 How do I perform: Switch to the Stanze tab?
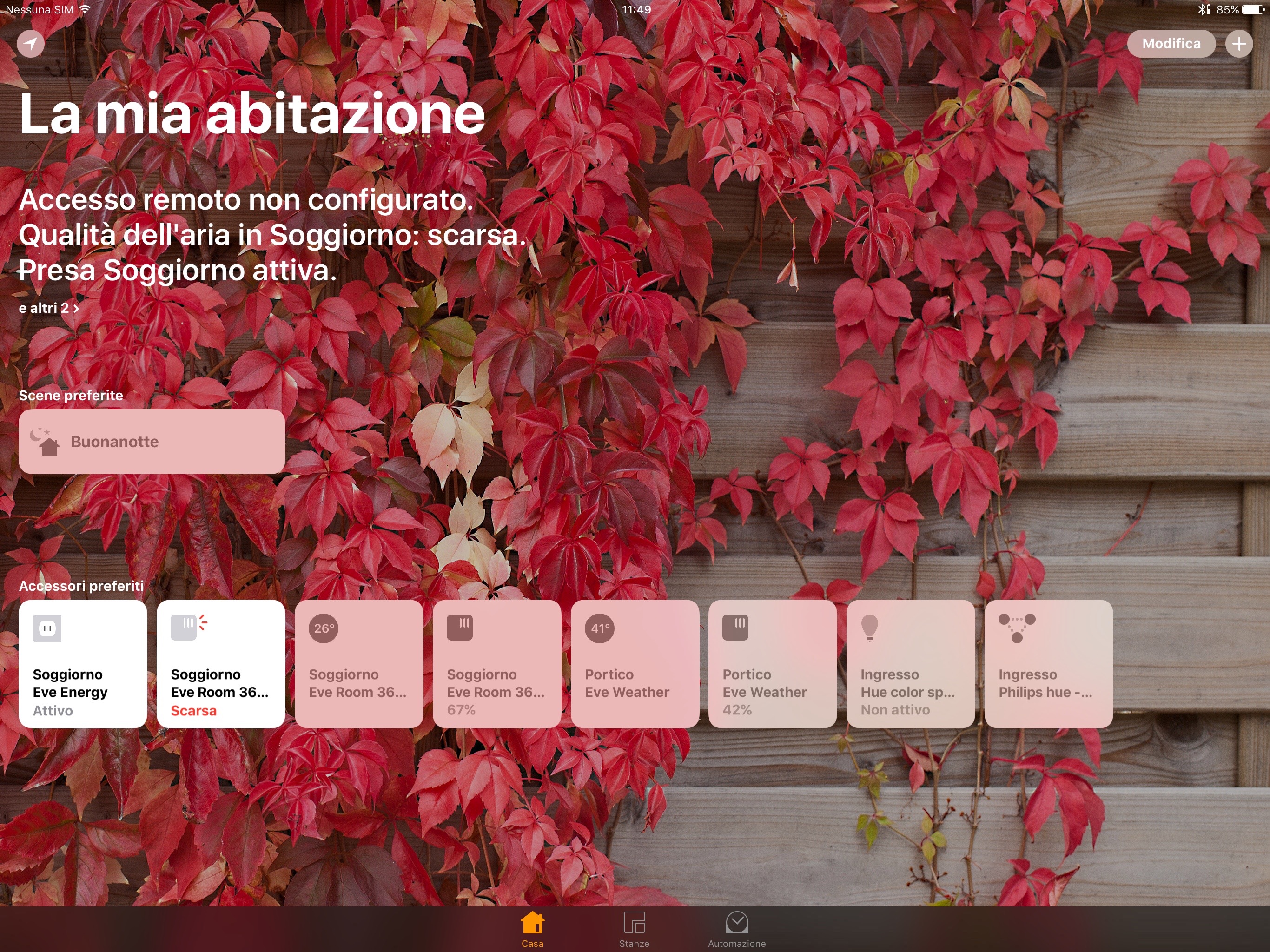634,929
